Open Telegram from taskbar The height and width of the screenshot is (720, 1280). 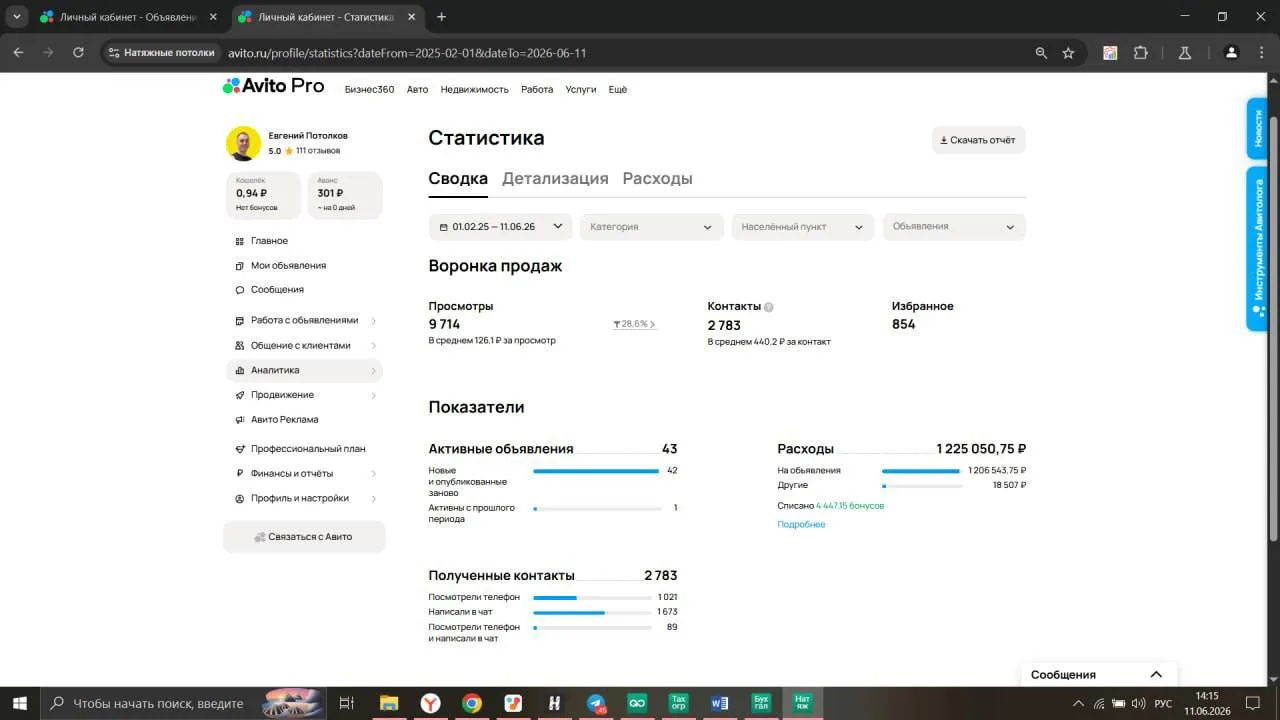coord(596,703)
